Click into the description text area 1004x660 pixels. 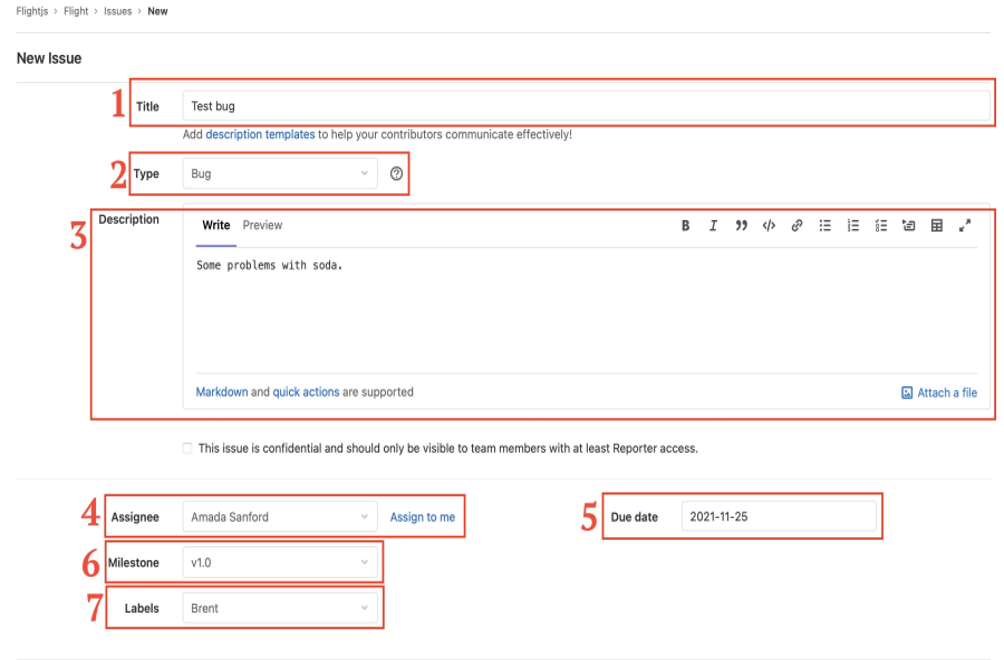(x=586, y=310)
